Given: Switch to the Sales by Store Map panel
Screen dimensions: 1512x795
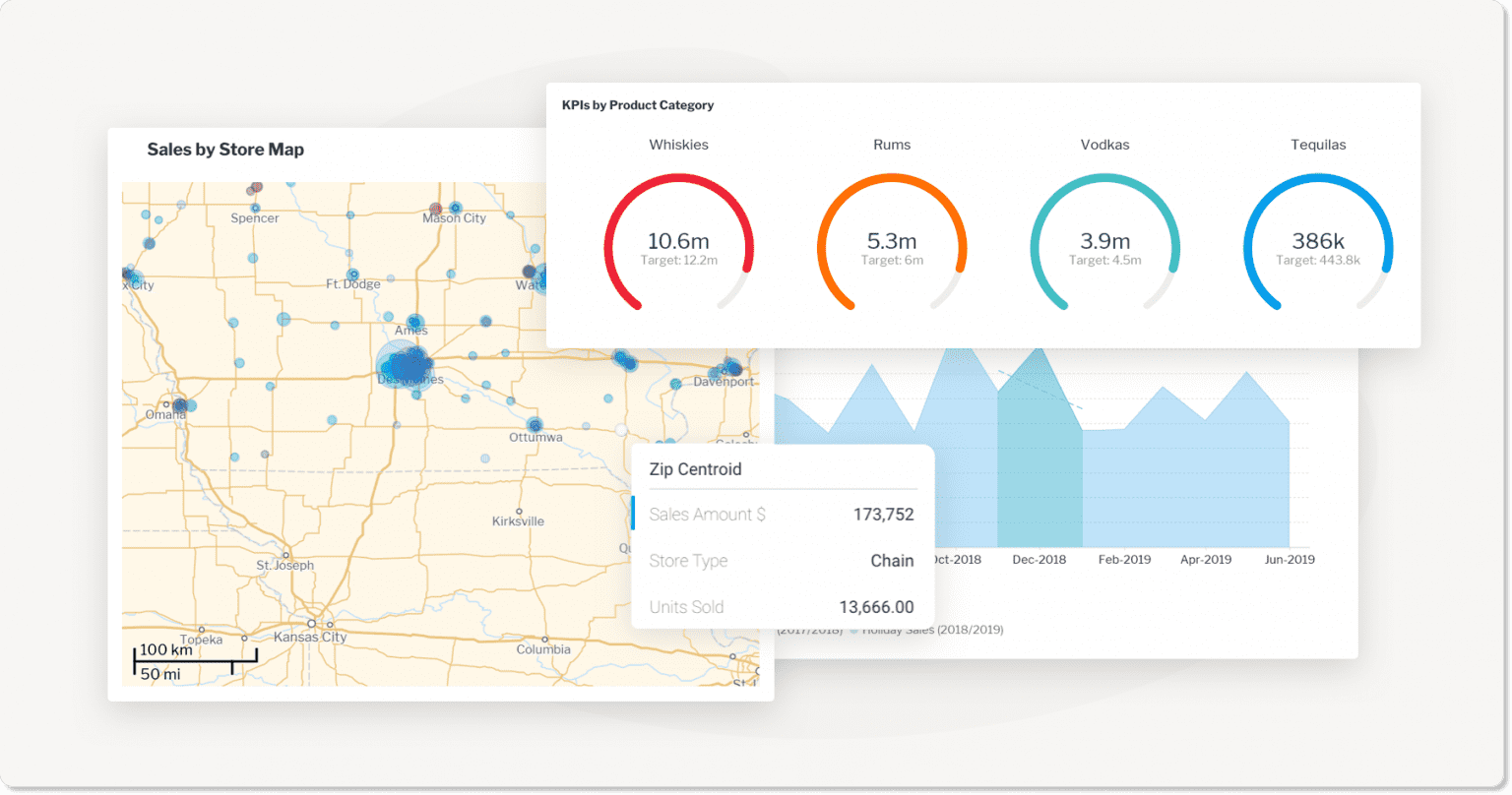Looking at the screenshot, I should [x=226, y=150].
